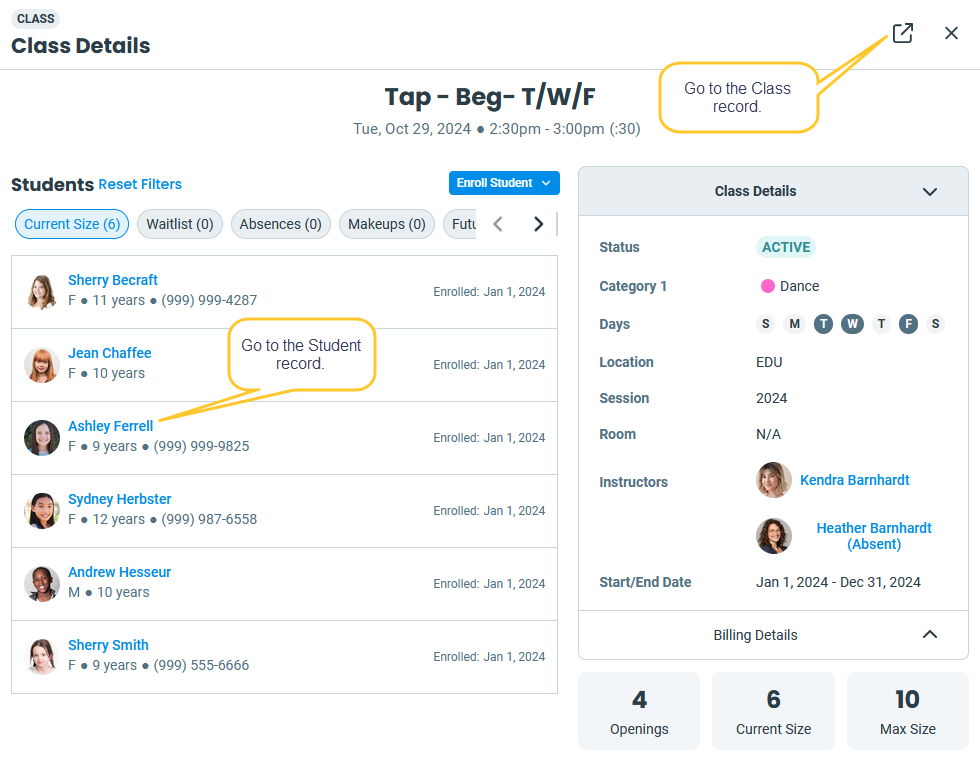
Task: Open instructor Kendra Barnhardt's record
Action: (854, 480)
